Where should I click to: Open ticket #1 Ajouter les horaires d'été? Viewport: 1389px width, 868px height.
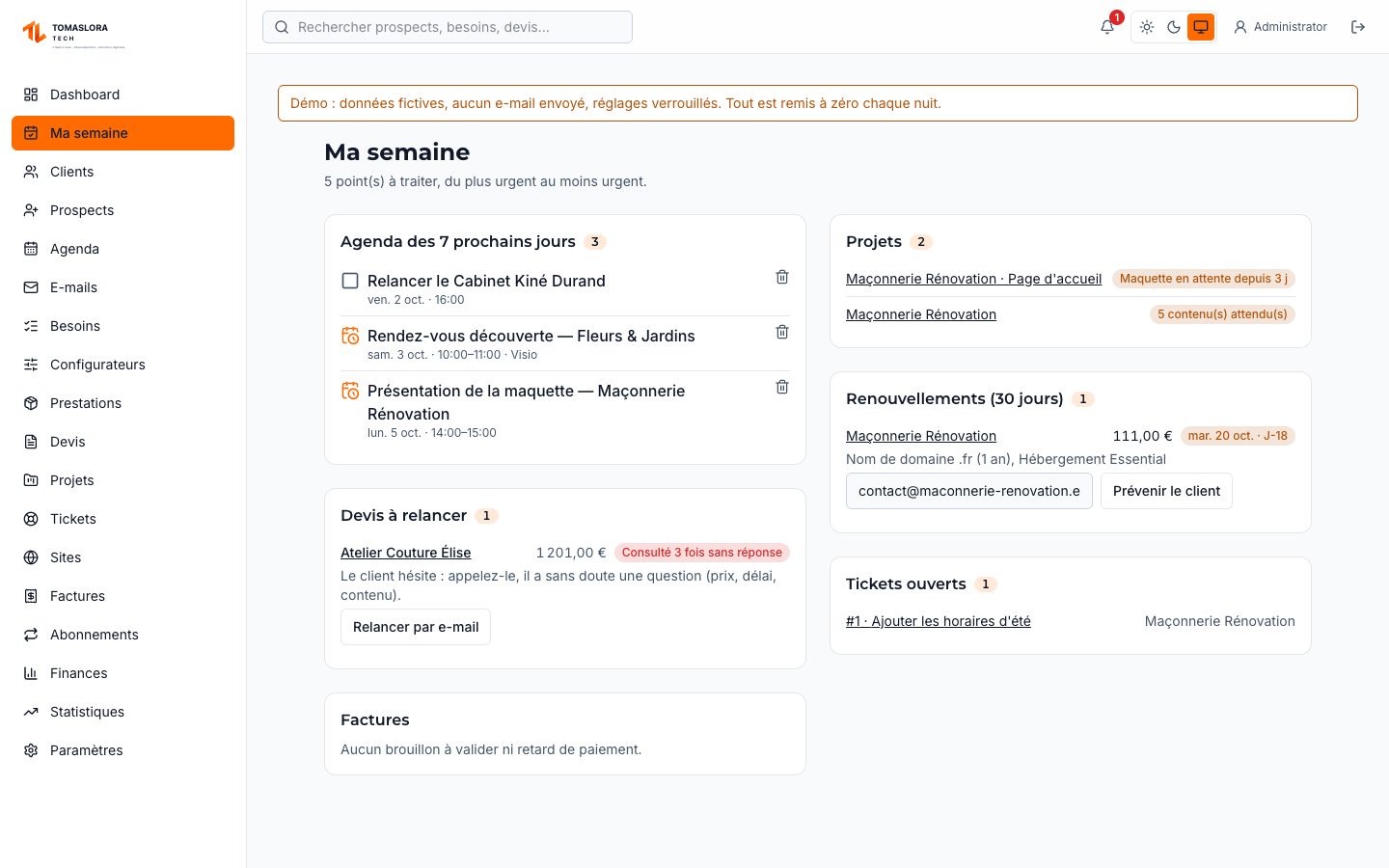tap(939, 621)
